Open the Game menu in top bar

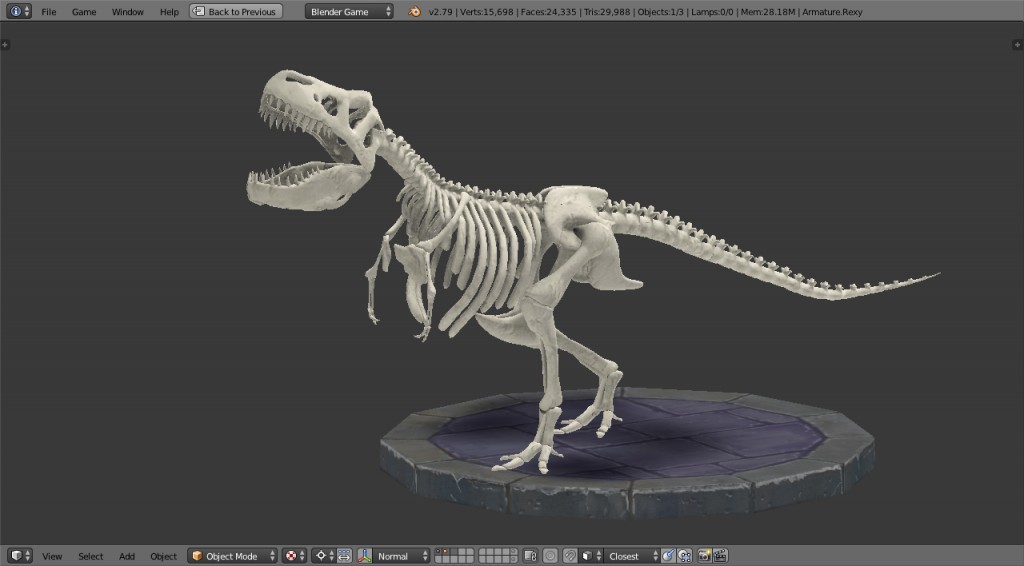84,12
